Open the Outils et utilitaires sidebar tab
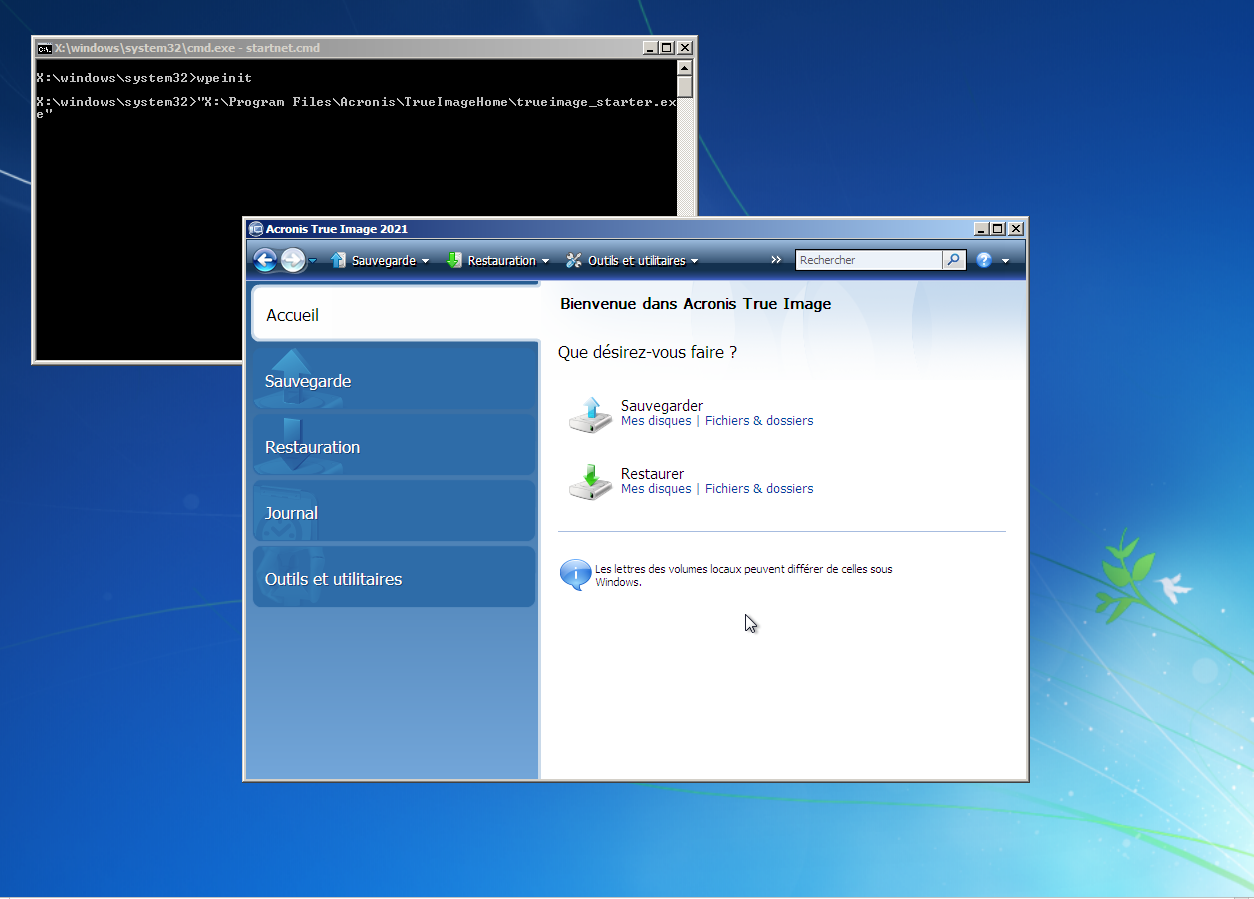 [394, 579]
